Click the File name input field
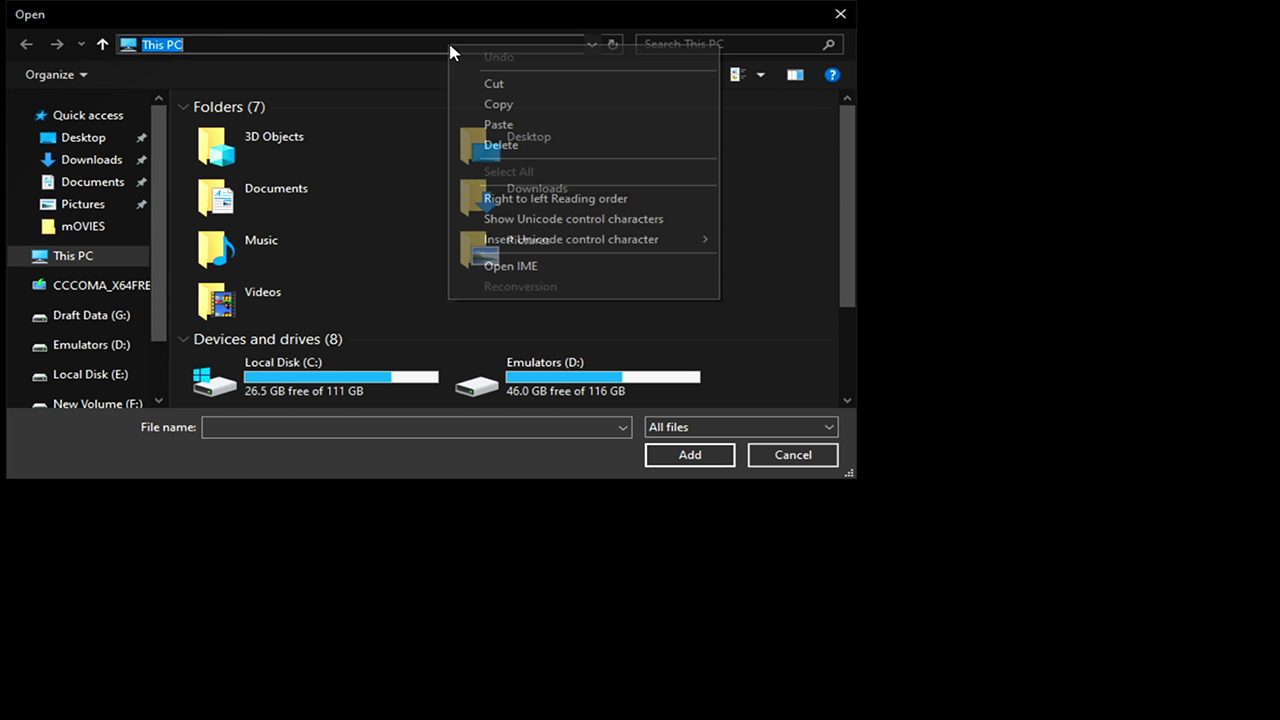Image resolution: width=1280 pixels, height=720 pixels. (x=409, y=428)
